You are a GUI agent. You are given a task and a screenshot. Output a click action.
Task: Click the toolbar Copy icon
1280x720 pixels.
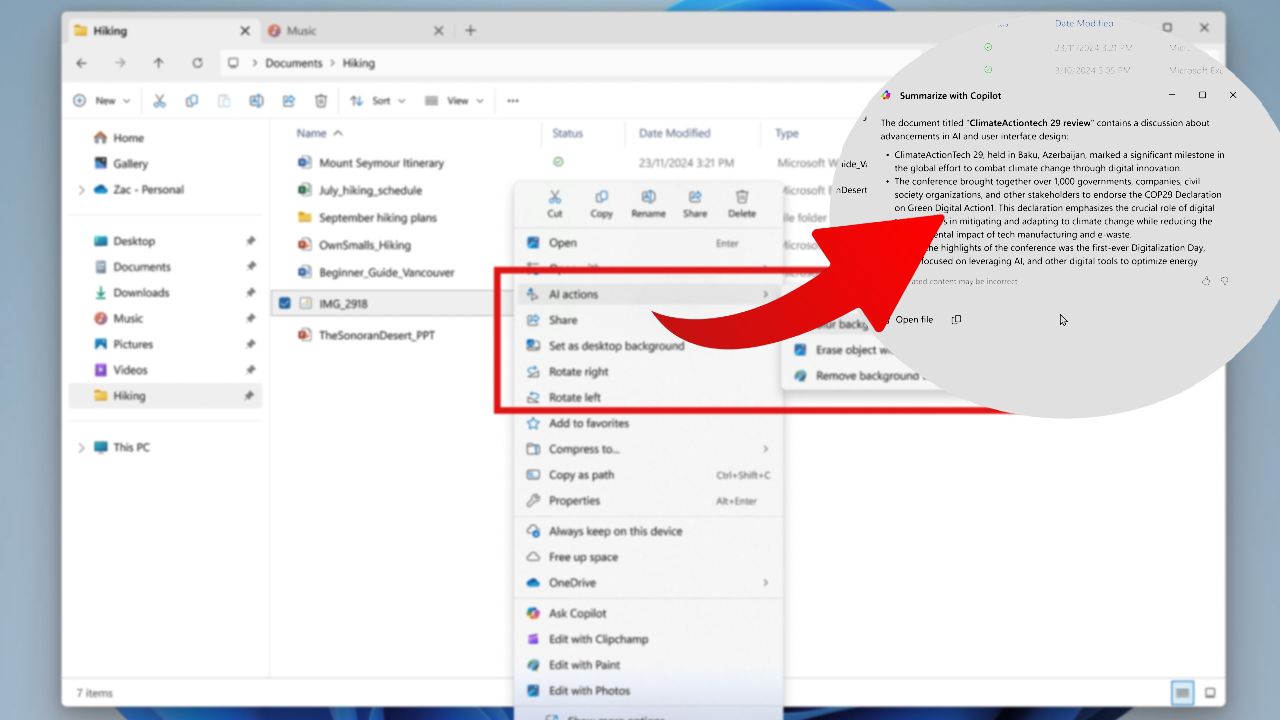point(192,101)
